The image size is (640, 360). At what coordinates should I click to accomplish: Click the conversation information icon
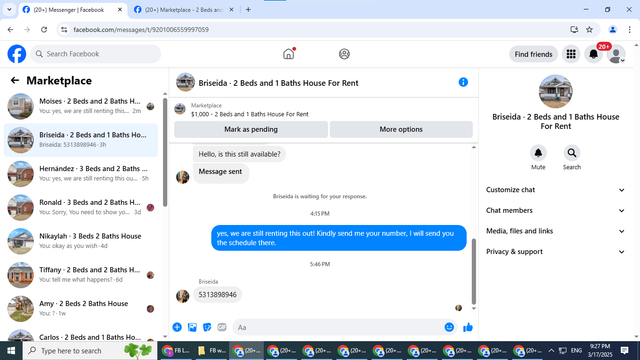pos(463,82)
